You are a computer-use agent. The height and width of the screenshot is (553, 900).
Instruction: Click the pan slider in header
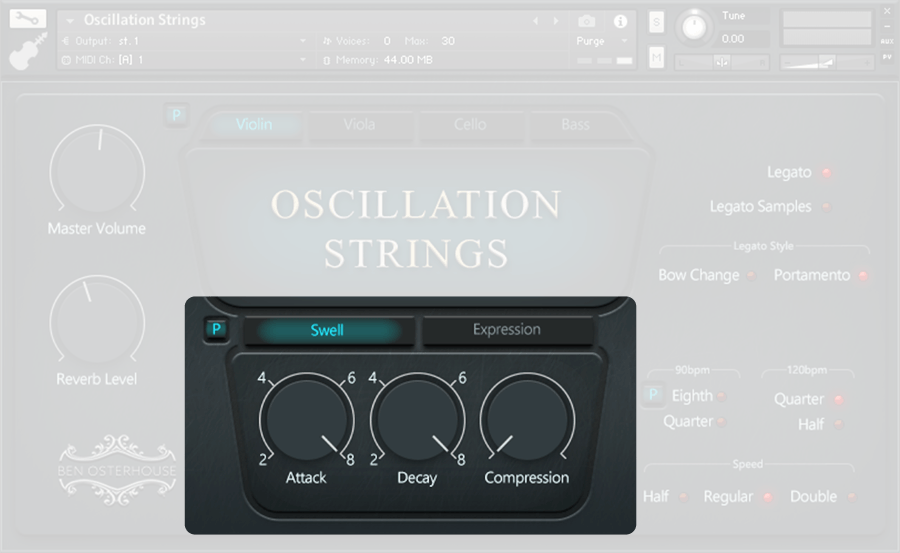[722, 62]
